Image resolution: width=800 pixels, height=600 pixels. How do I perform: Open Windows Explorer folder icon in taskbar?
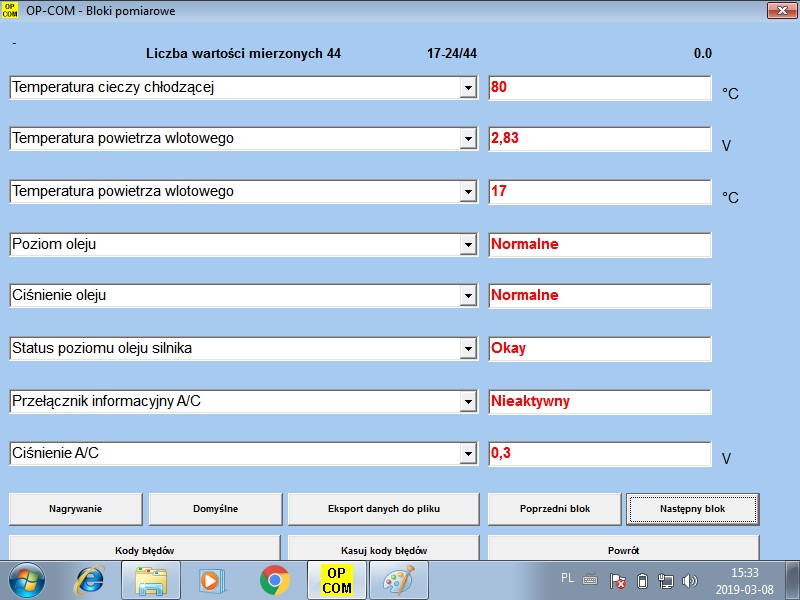pyautogui.click(x=151, y=580)
